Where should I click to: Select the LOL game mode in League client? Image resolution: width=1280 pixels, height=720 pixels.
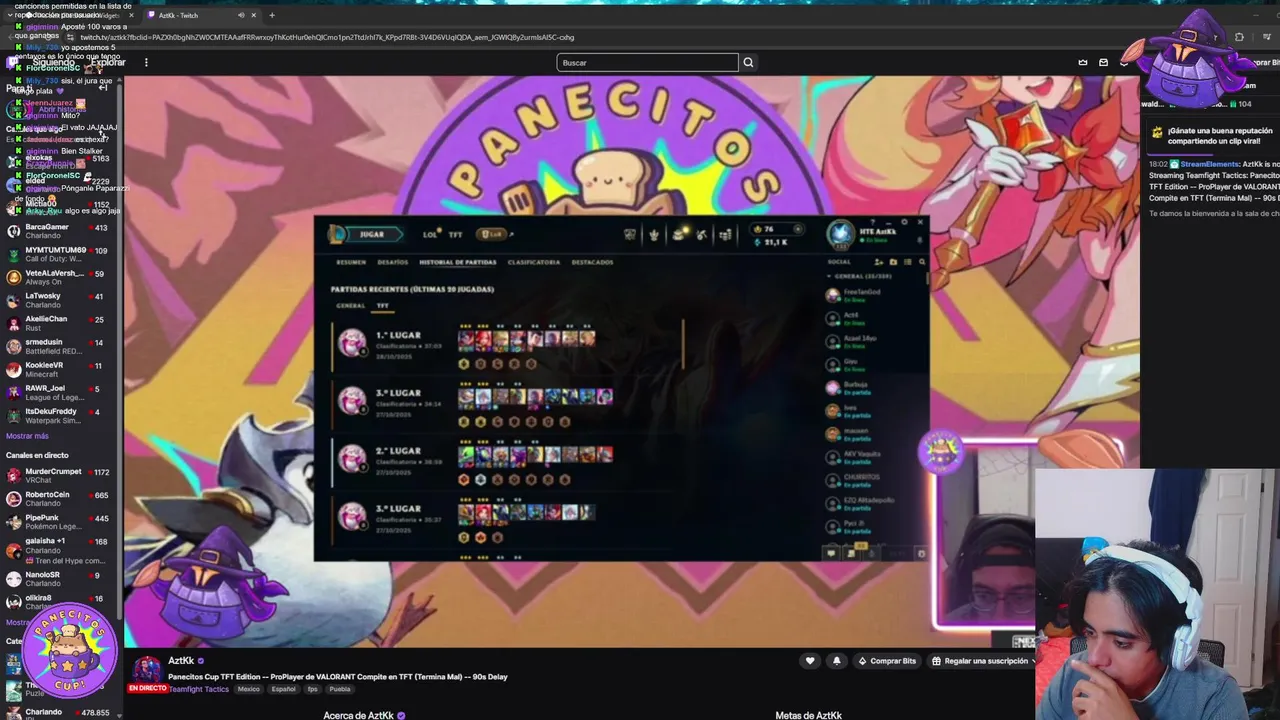[430, 234]
